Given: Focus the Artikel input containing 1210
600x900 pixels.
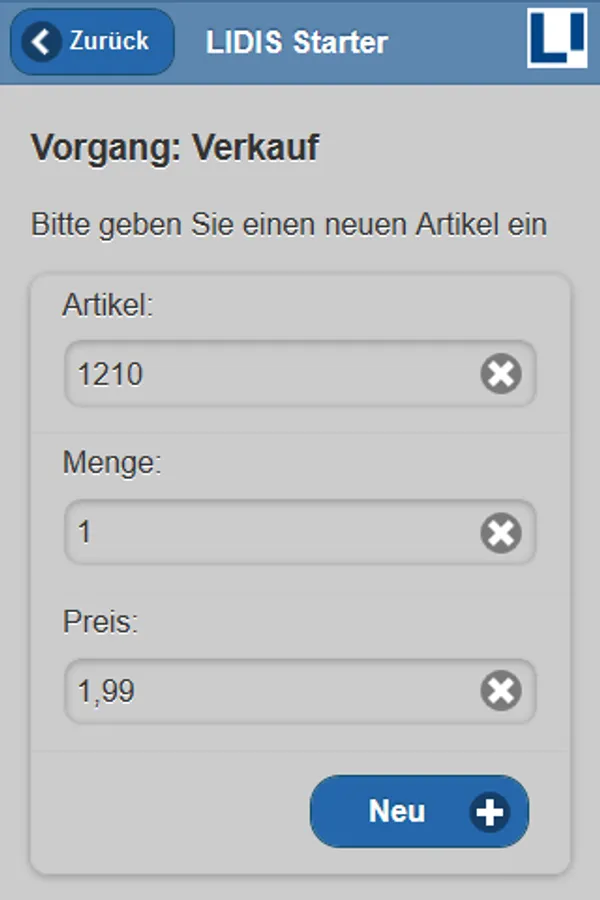Looking at the screenshot, I should coord(270,375).
